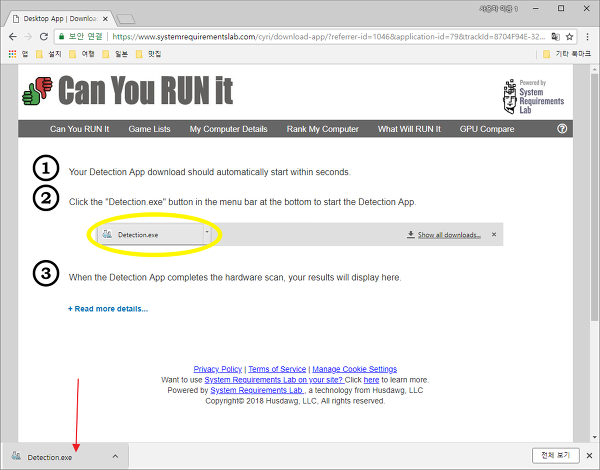Close the Desktop App tab
The height and width of the screenshot is (470, 600).
click(x=105, y=19)
